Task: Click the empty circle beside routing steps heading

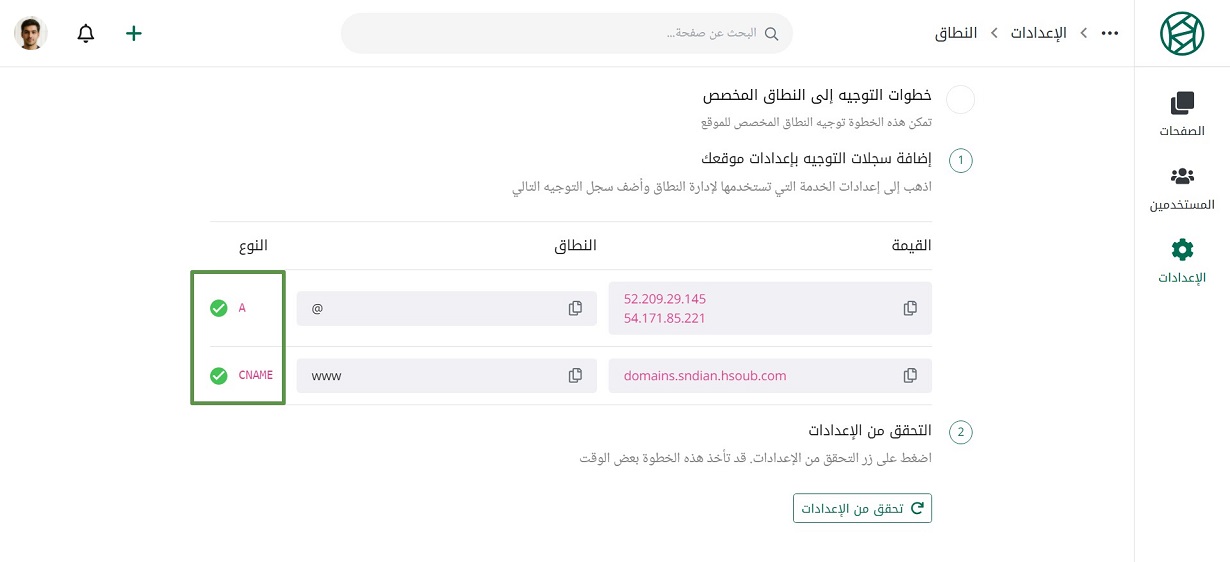Action: [960, 100]
